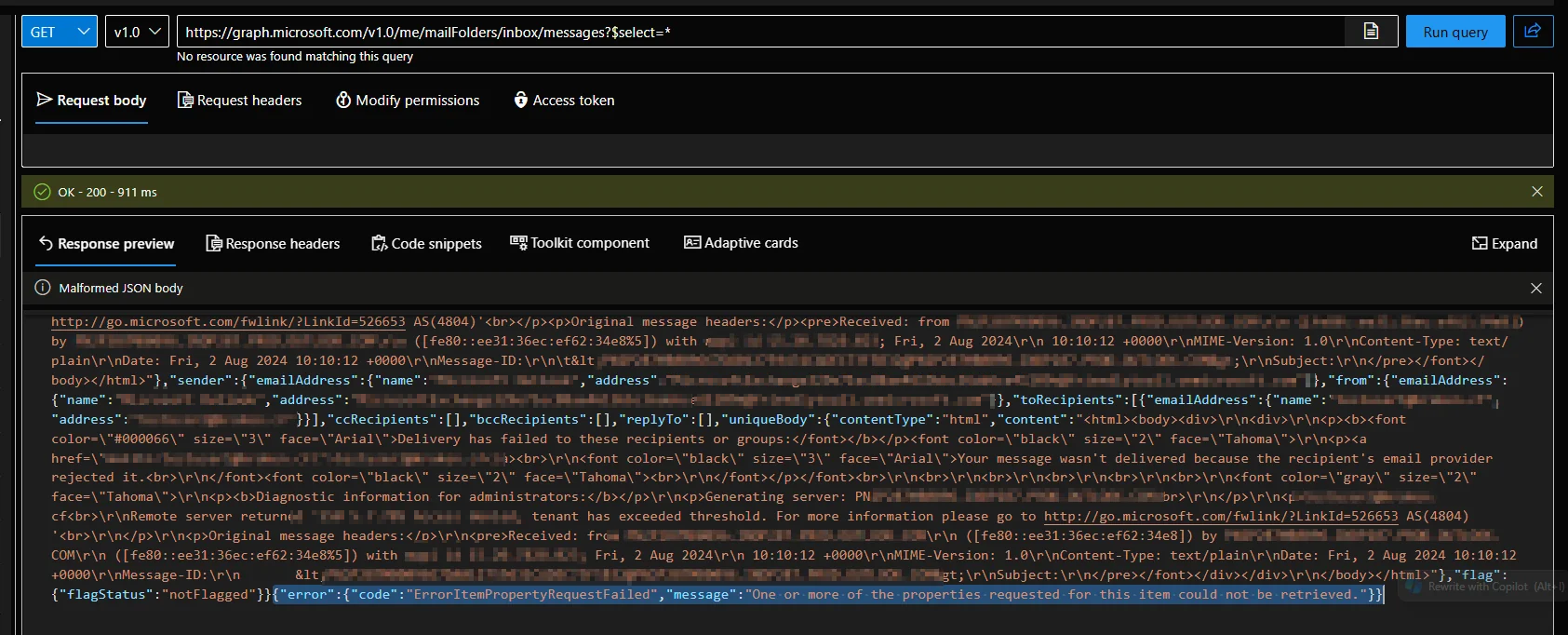
Task: Open the Request headers tab
Action: [x=240, y=101]
